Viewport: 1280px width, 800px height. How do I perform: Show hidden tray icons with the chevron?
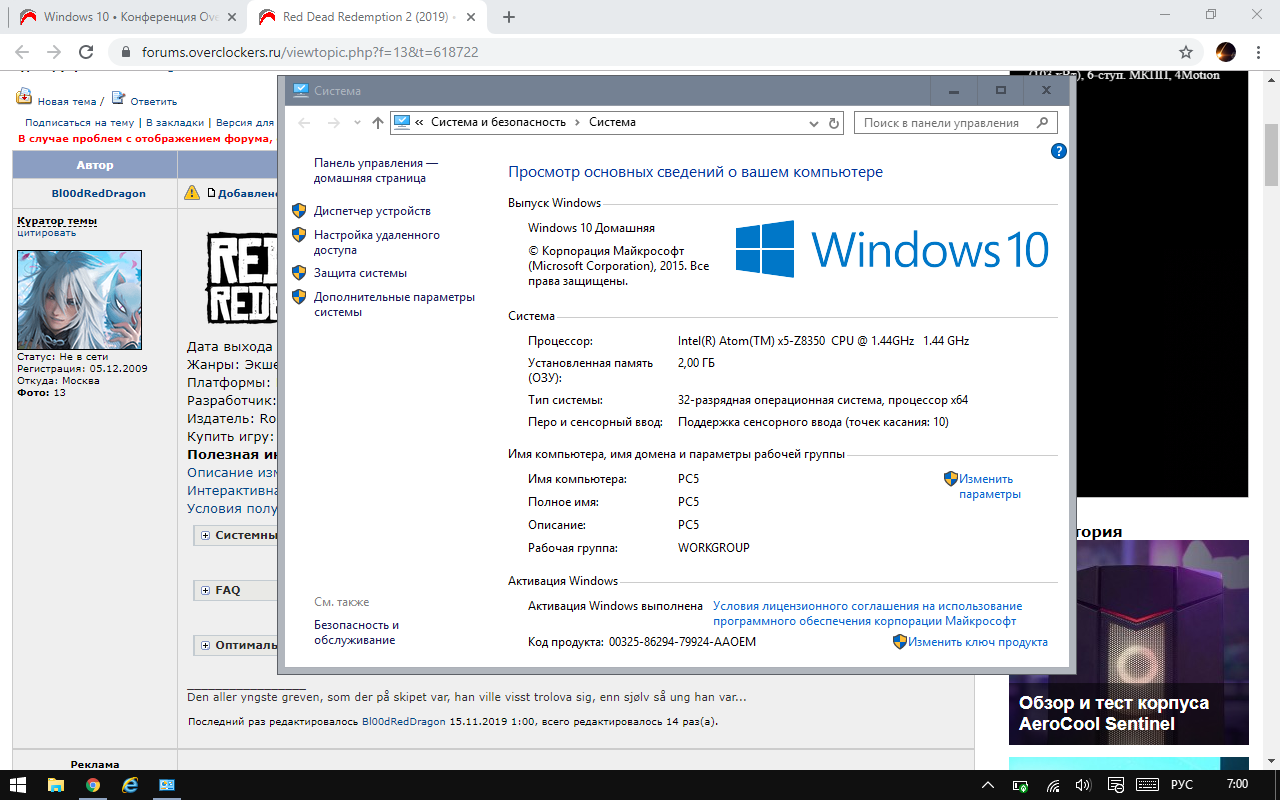[988, 785]
